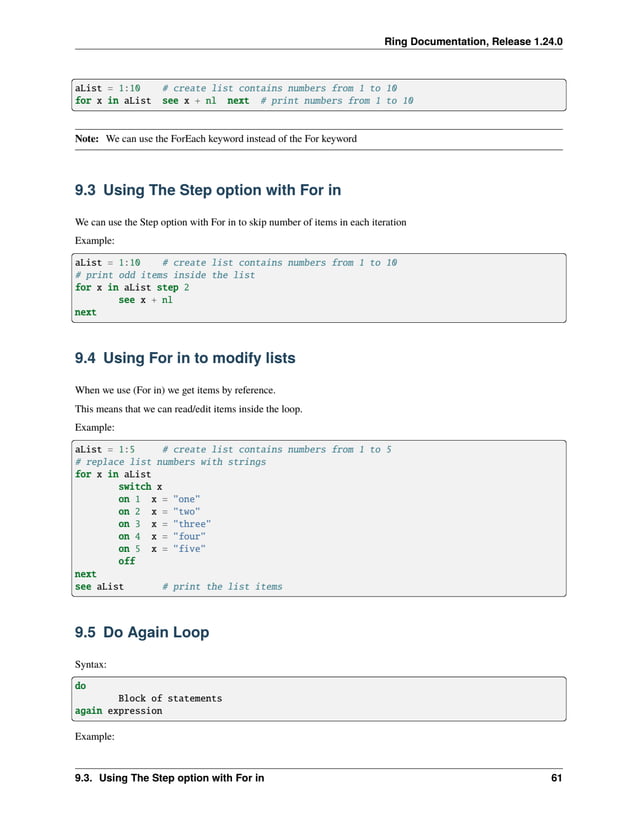Click the code line 'again expression'
The image size is (638, 825).
point(118,711)
